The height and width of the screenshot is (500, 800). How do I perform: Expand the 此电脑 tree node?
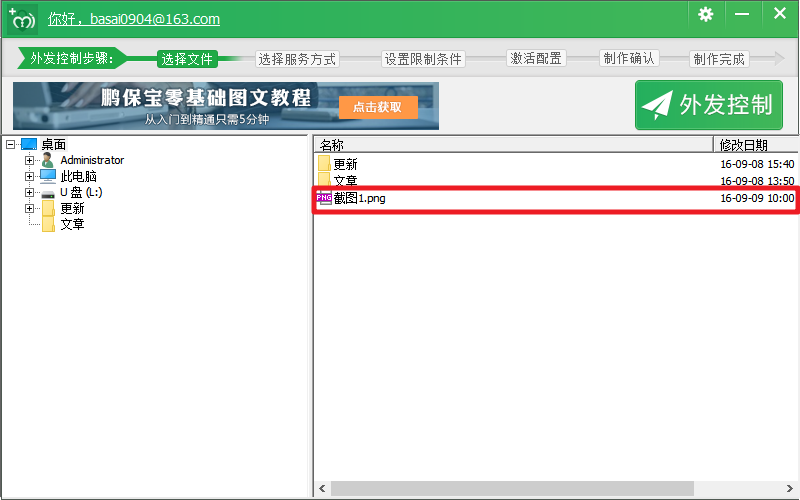(x=30, y=176)
